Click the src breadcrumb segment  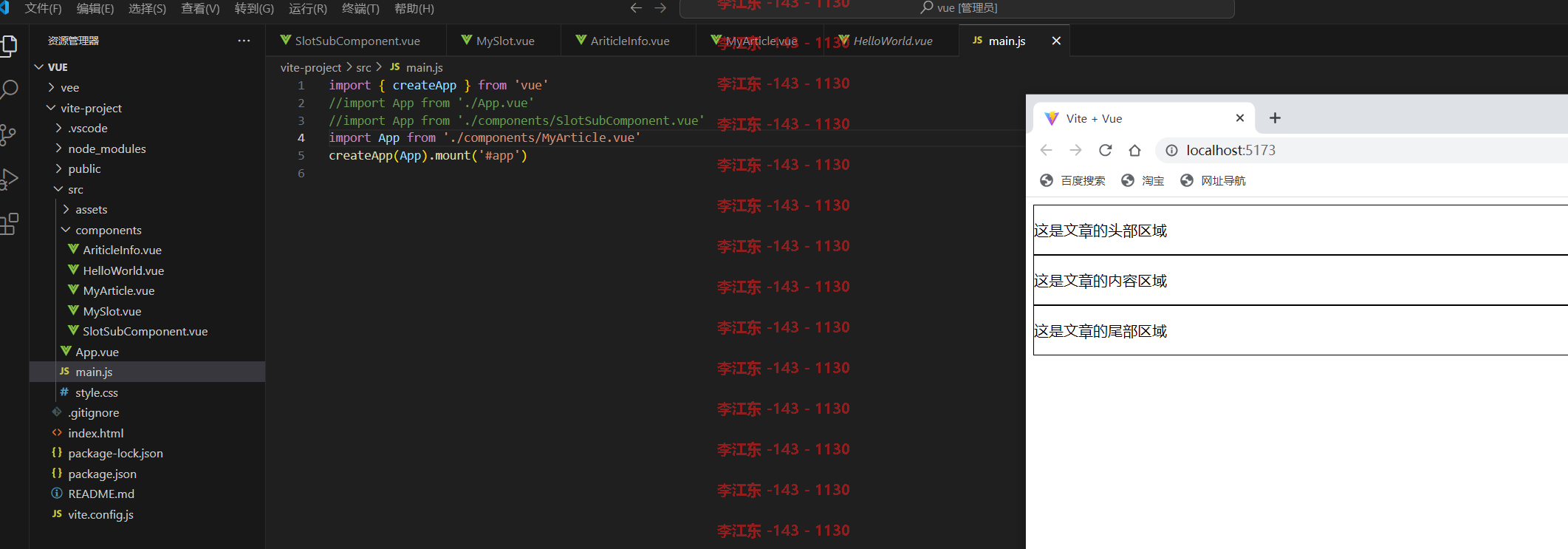(363, 67)
